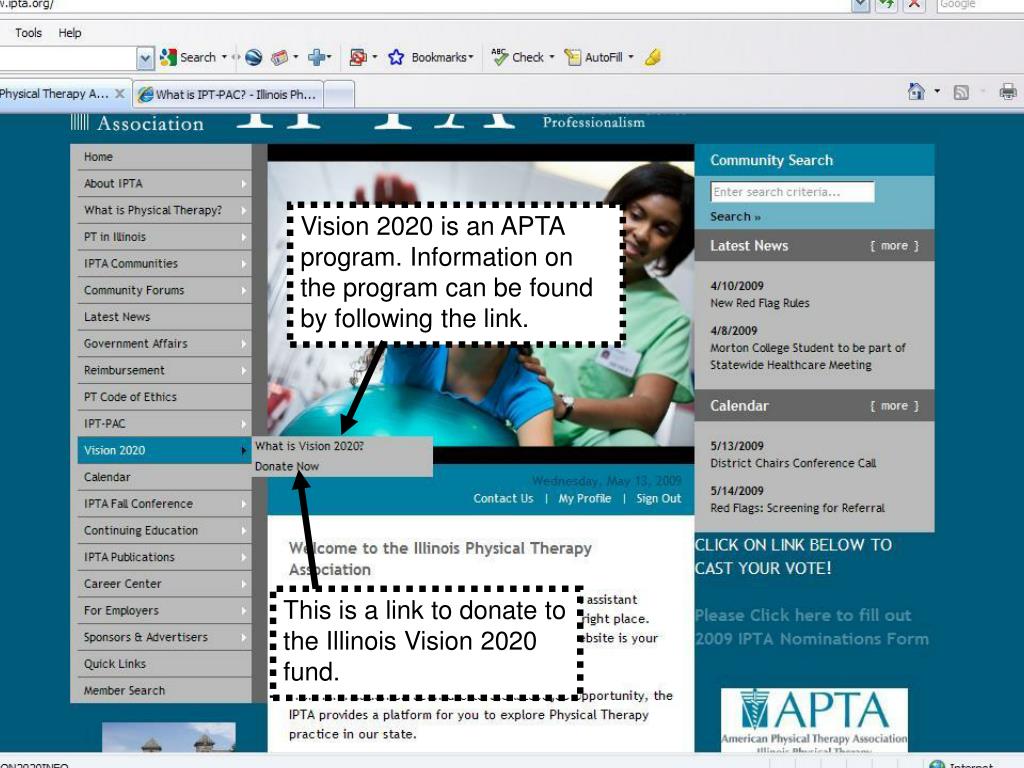Click the Bookmarks star icon

(396, 57)
